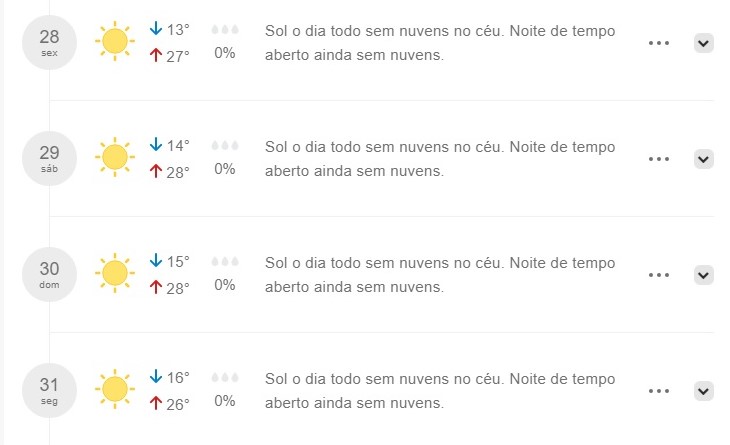Click the rain drops icon for day 28
Screen dimensions: 730x445
pyautogui.click(x=225, y=30)
